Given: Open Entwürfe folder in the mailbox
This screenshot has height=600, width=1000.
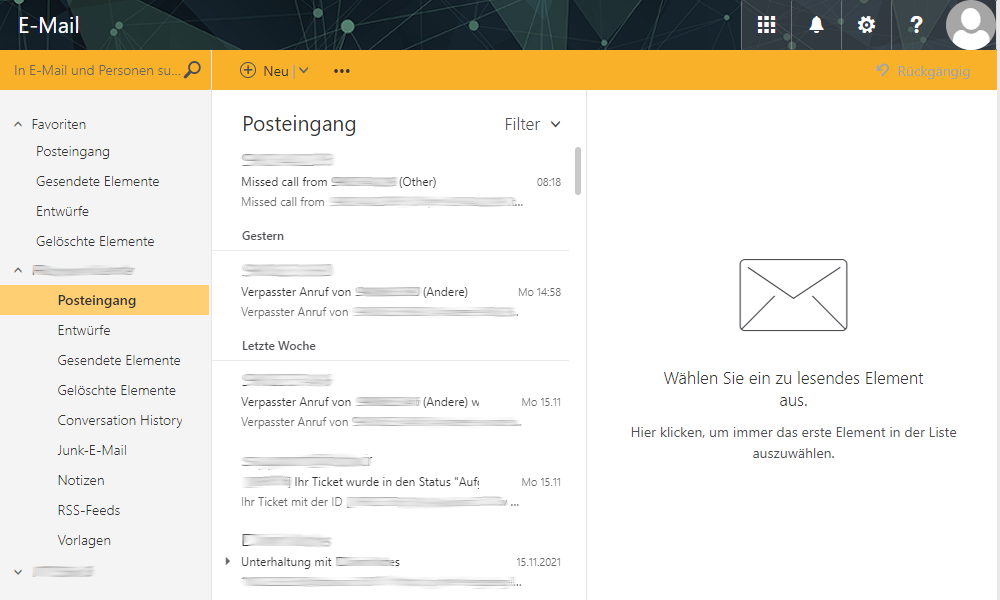Looking at the screenshot, I should 84,330.
